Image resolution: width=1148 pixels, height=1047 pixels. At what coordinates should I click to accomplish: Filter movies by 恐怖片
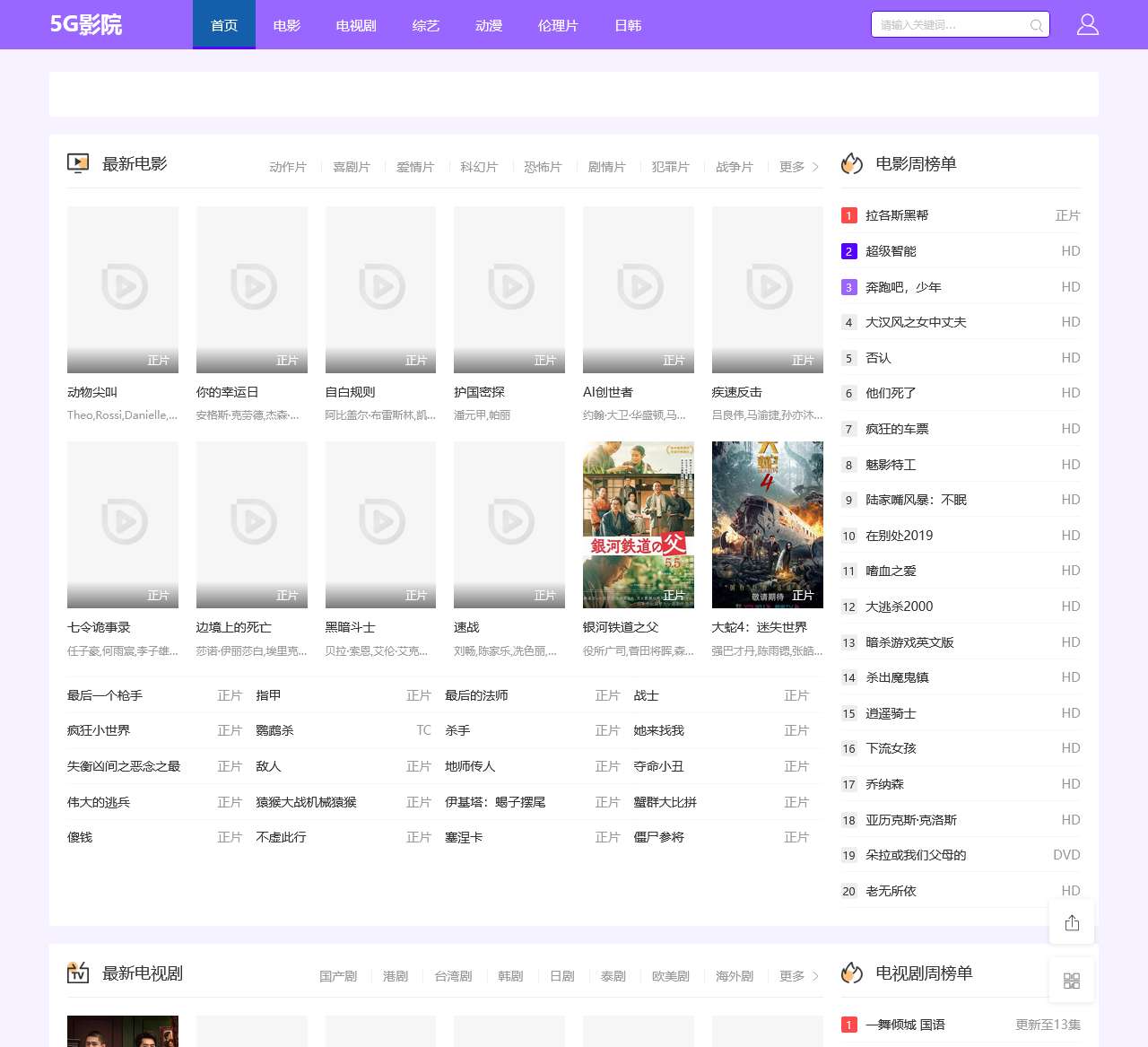point(543,167)
